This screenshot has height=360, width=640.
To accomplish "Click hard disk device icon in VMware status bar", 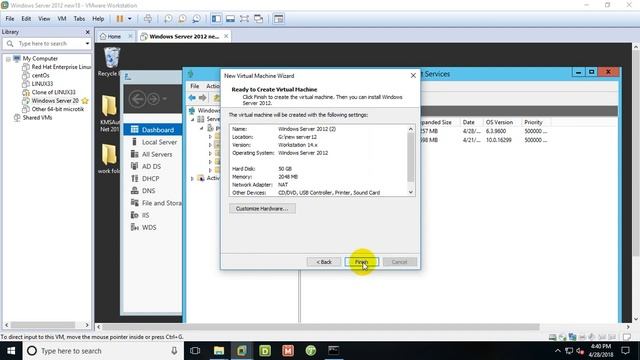I will (x=552, y=337).
